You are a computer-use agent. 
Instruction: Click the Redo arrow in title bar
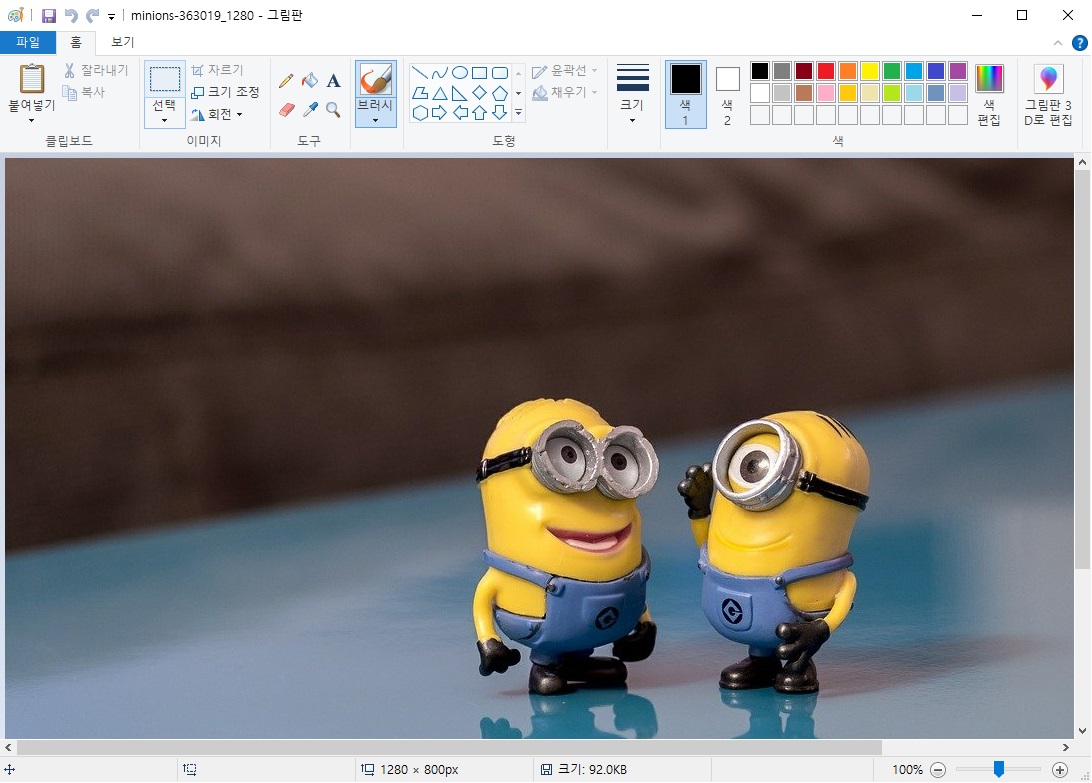click(93, 15)
